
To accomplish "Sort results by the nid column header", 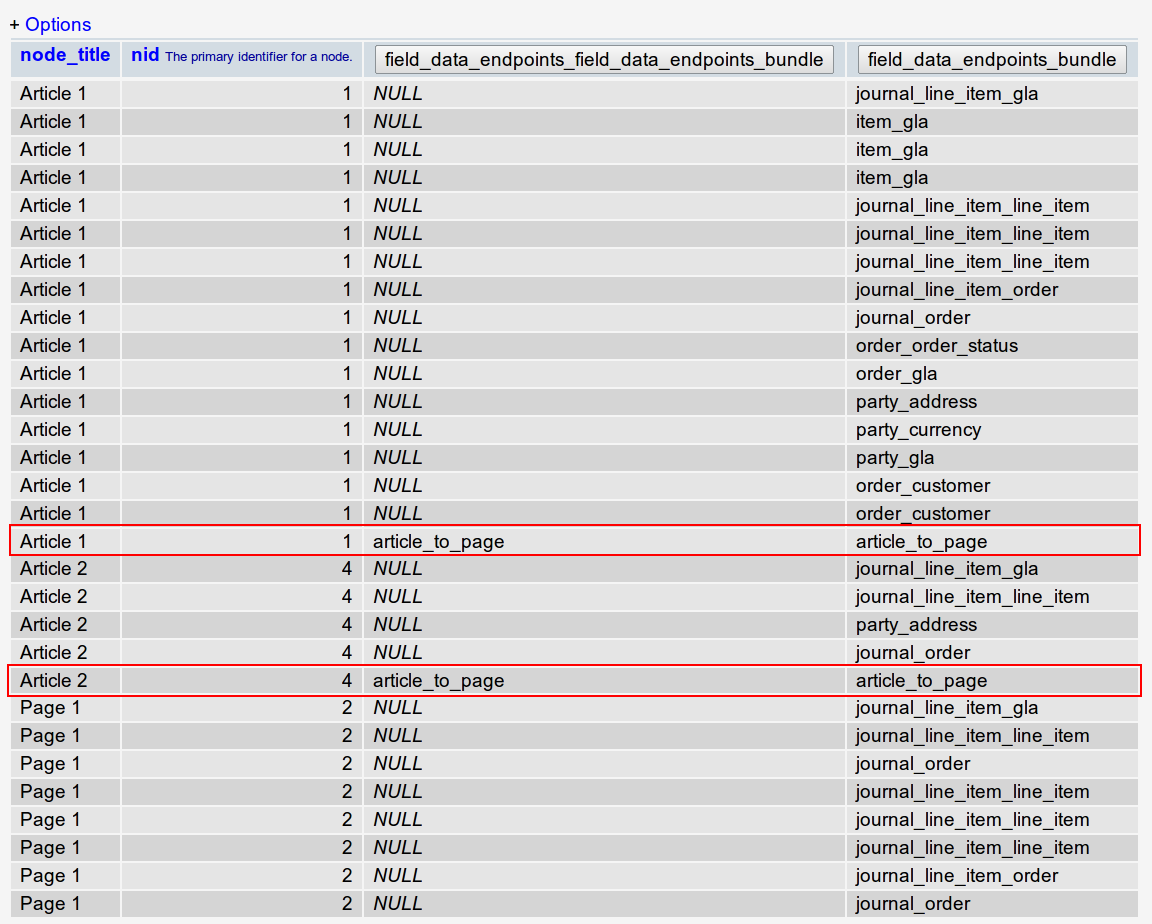I will pyautogui.click(x=145, y=55).
